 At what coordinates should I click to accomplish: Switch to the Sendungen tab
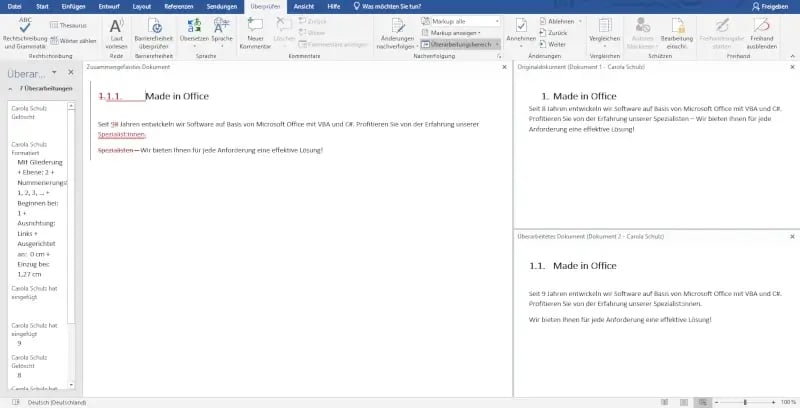[222, 7]
